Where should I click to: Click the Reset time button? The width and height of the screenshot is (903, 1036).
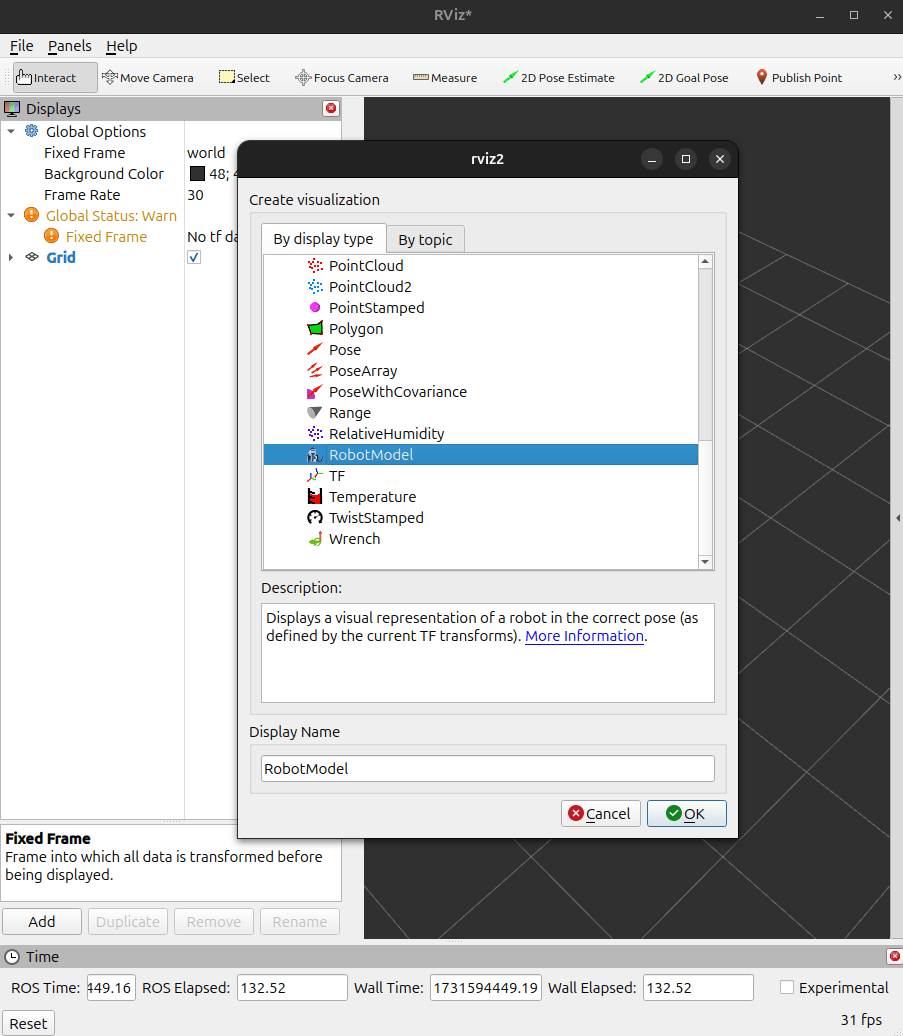pyautogui.click(x=28, y=1023)
